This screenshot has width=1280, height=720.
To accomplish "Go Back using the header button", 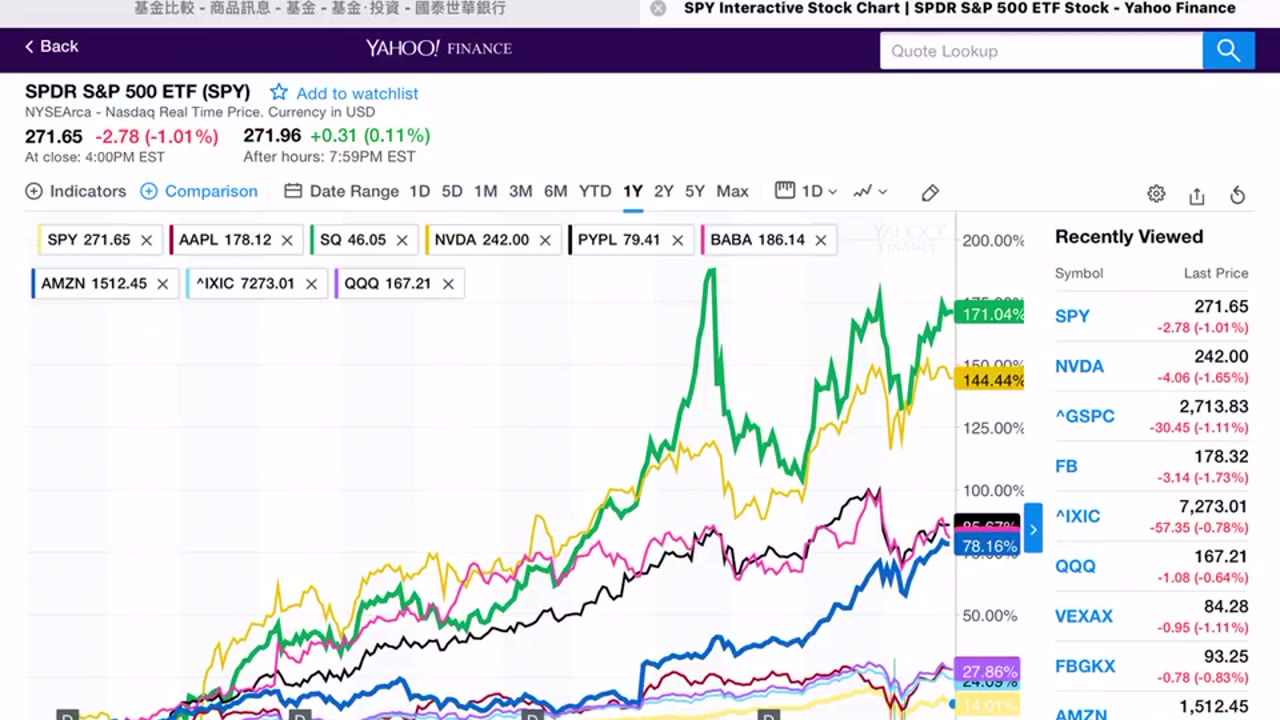I will [52, 47].
